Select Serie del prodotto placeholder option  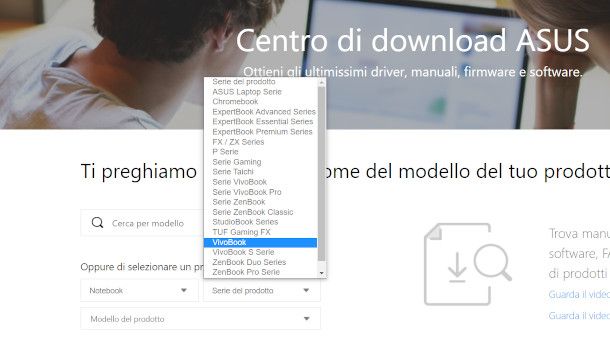(x=260, y=82)
